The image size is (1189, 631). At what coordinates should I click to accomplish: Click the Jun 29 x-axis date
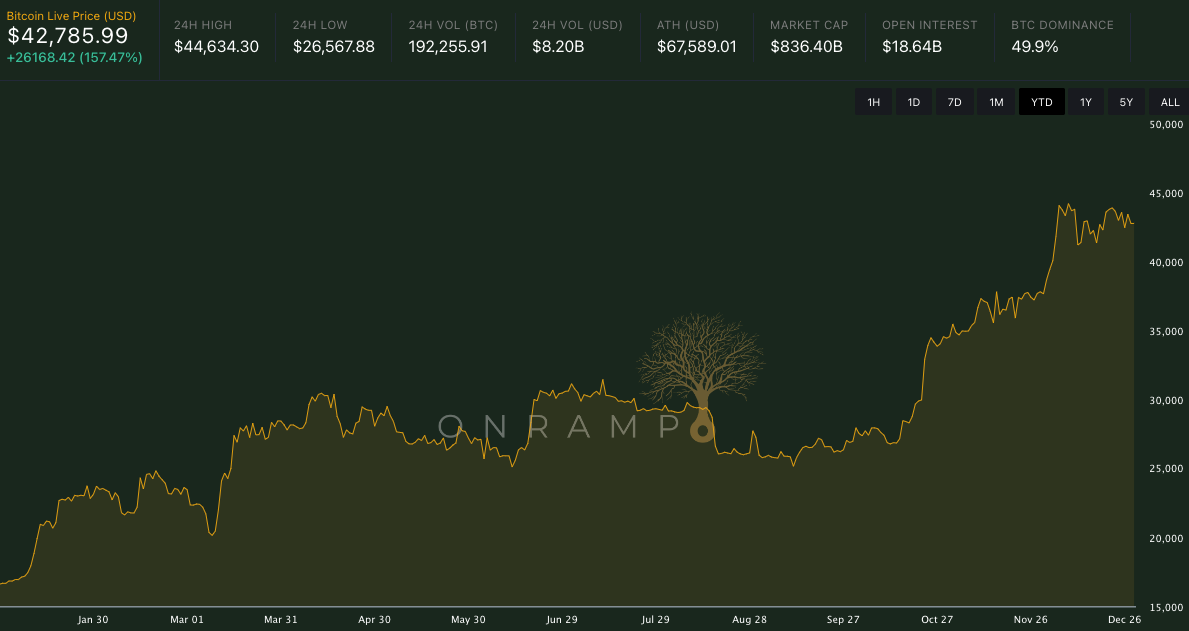pos(562,620)
